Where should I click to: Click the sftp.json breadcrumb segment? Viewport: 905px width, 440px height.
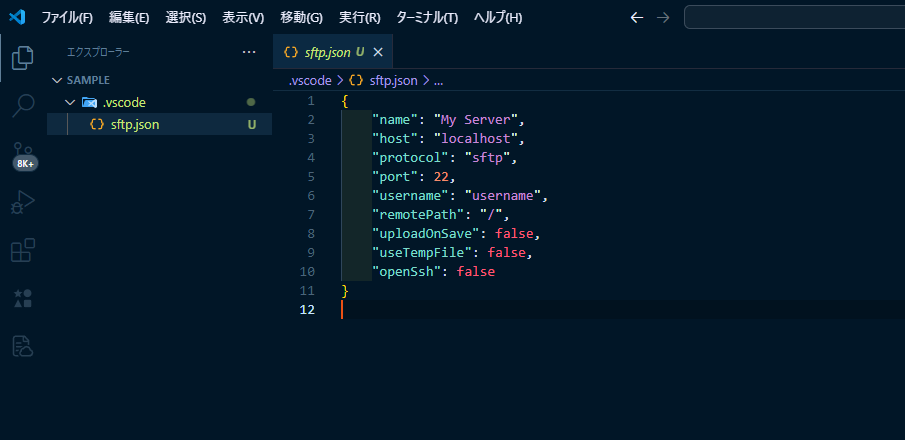point(393,81)
